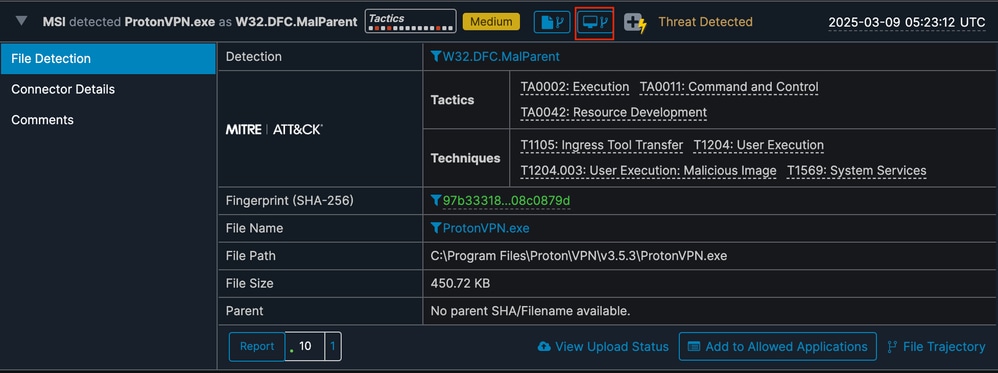This screenshot has height=373, width=998.
Task: Click Add to Allowed Applications button
Action: coord(778,346)
